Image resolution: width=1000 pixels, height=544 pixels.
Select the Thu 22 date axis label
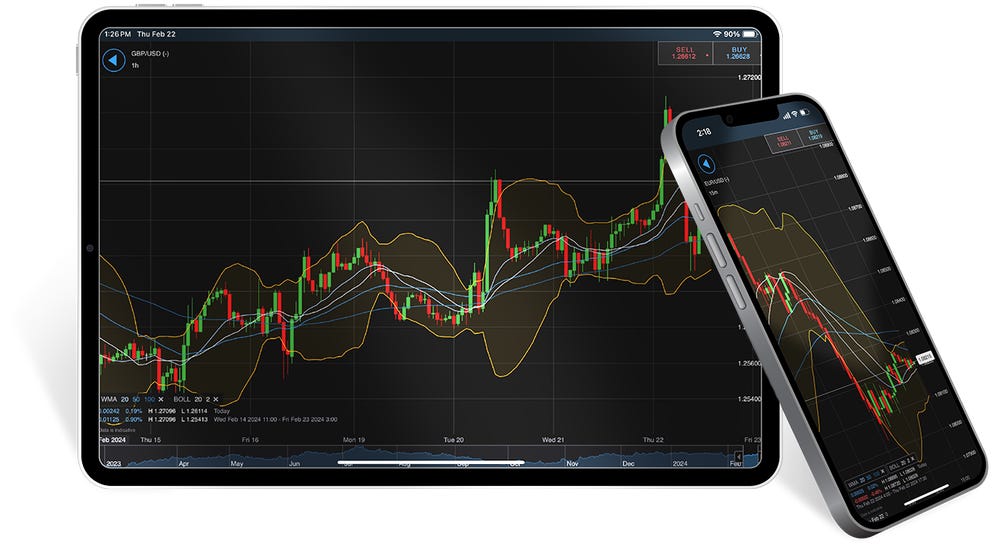(x=653, y=440)
